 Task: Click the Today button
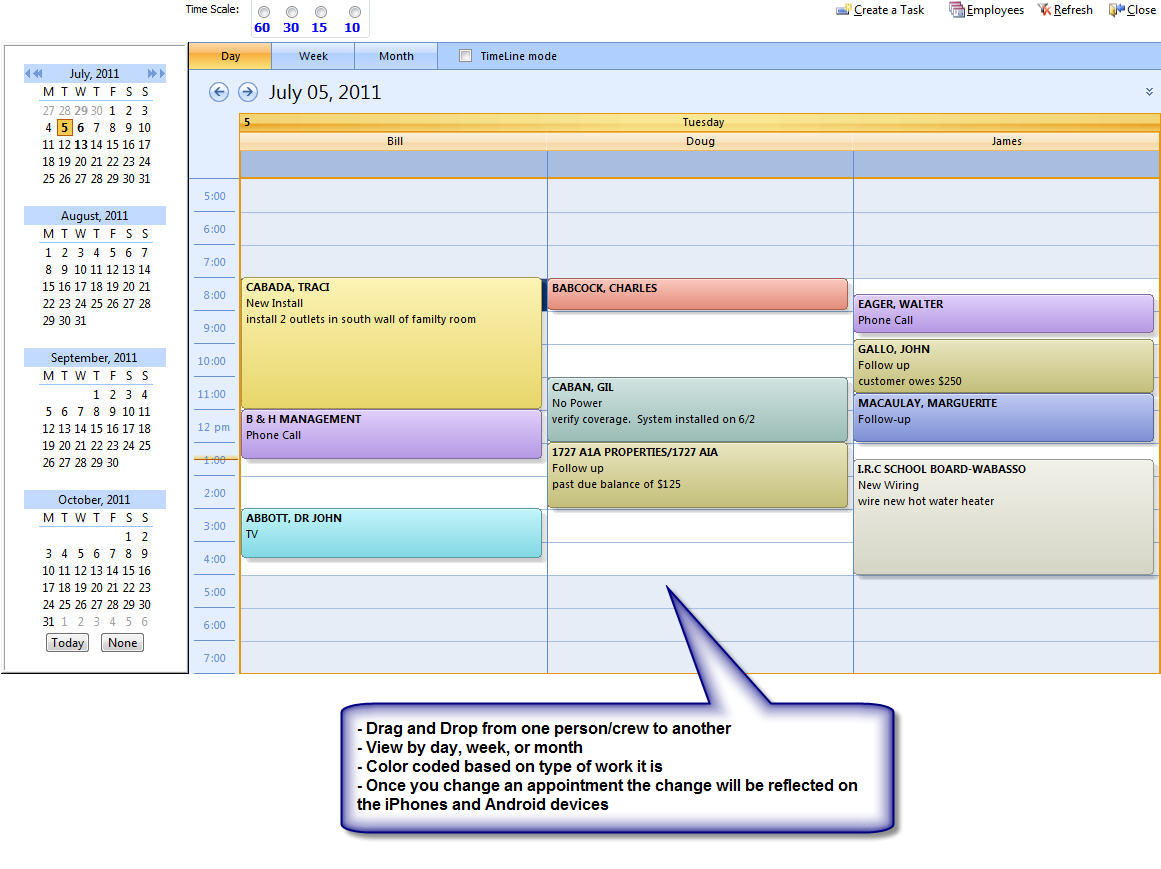66,642
